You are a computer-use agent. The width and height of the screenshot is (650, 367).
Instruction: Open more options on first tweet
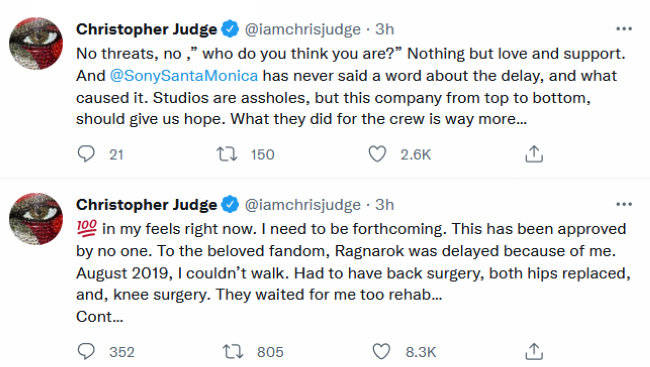[x=624, y=29]
